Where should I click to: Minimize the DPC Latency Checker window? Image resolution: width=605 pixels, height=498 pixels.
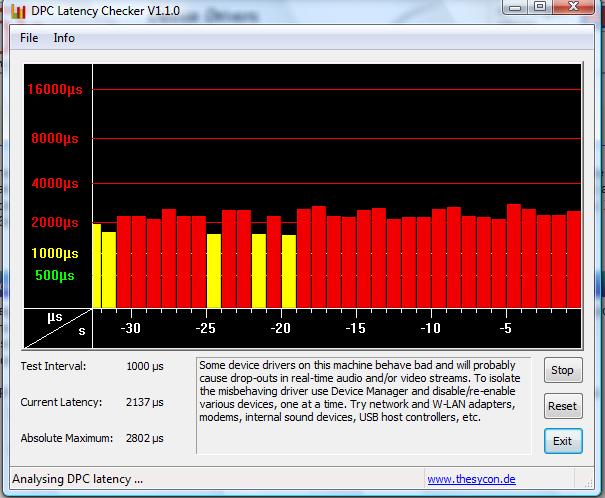[x=515, y=7]
